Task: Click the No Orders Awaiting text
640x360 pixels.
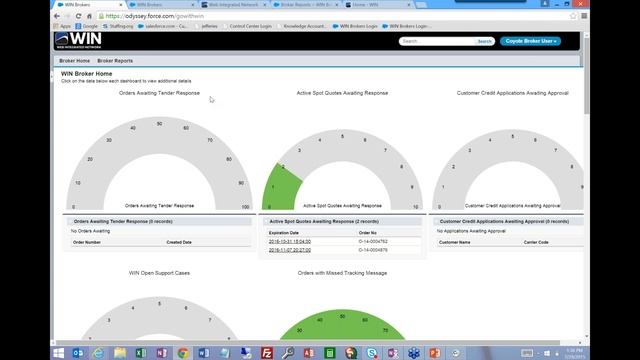Action: click(90, 231)
